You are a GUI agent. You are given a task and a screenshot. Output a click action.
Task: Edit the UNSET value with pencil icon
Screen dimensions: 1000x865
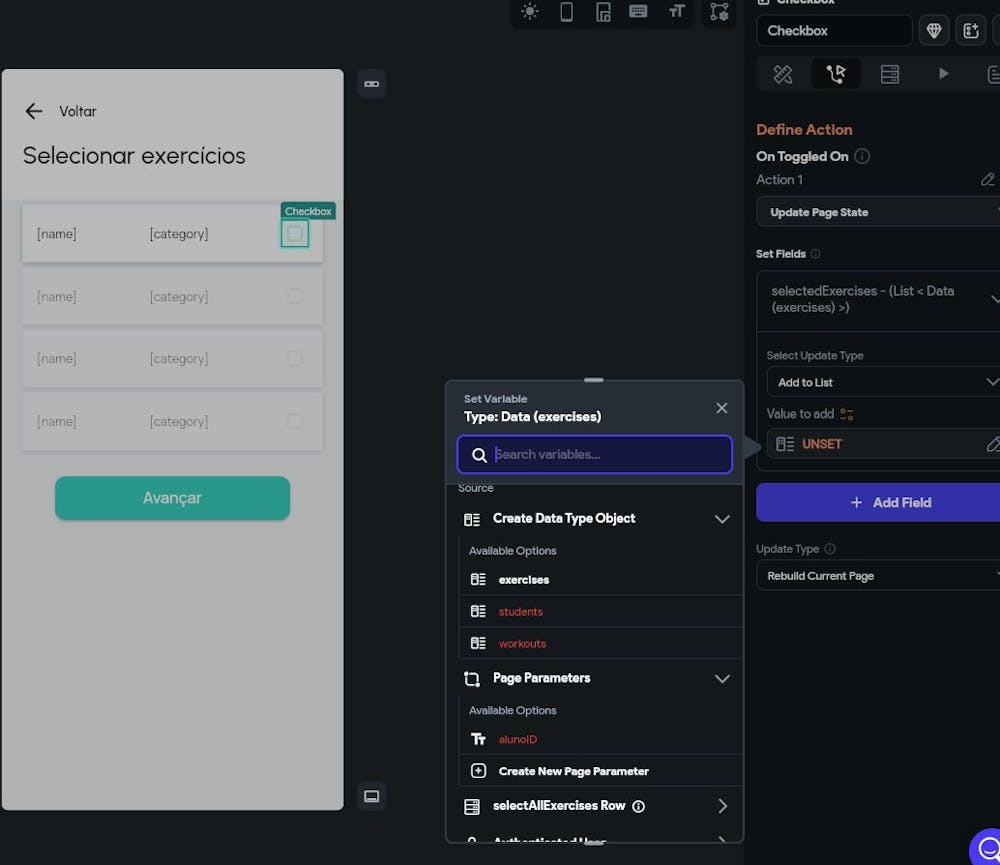click(x=992, y=444)
